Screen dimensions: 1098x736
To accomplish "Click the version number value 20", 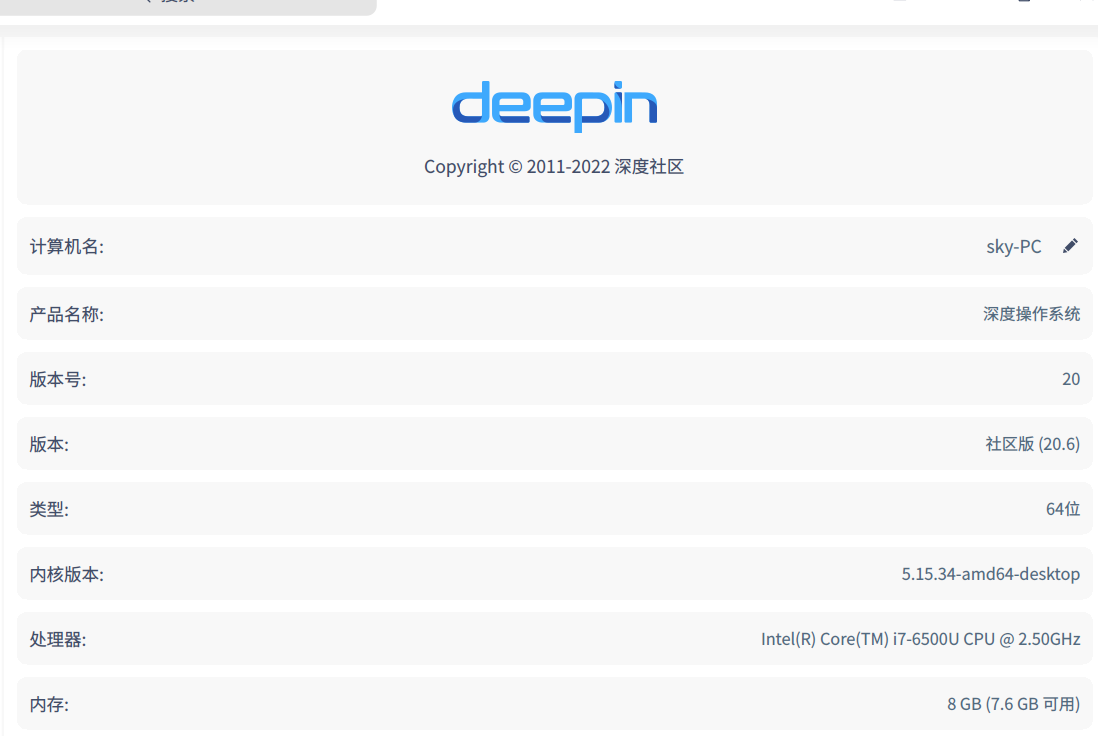I will 1071,379.
